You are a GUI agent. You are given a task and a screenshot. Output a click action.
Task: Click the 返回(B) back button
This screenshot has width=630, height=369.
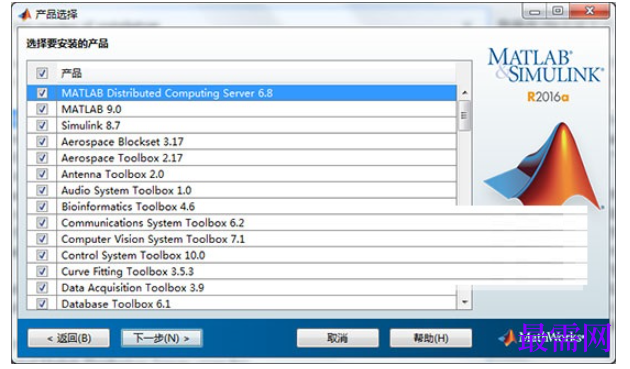point(69,338)
